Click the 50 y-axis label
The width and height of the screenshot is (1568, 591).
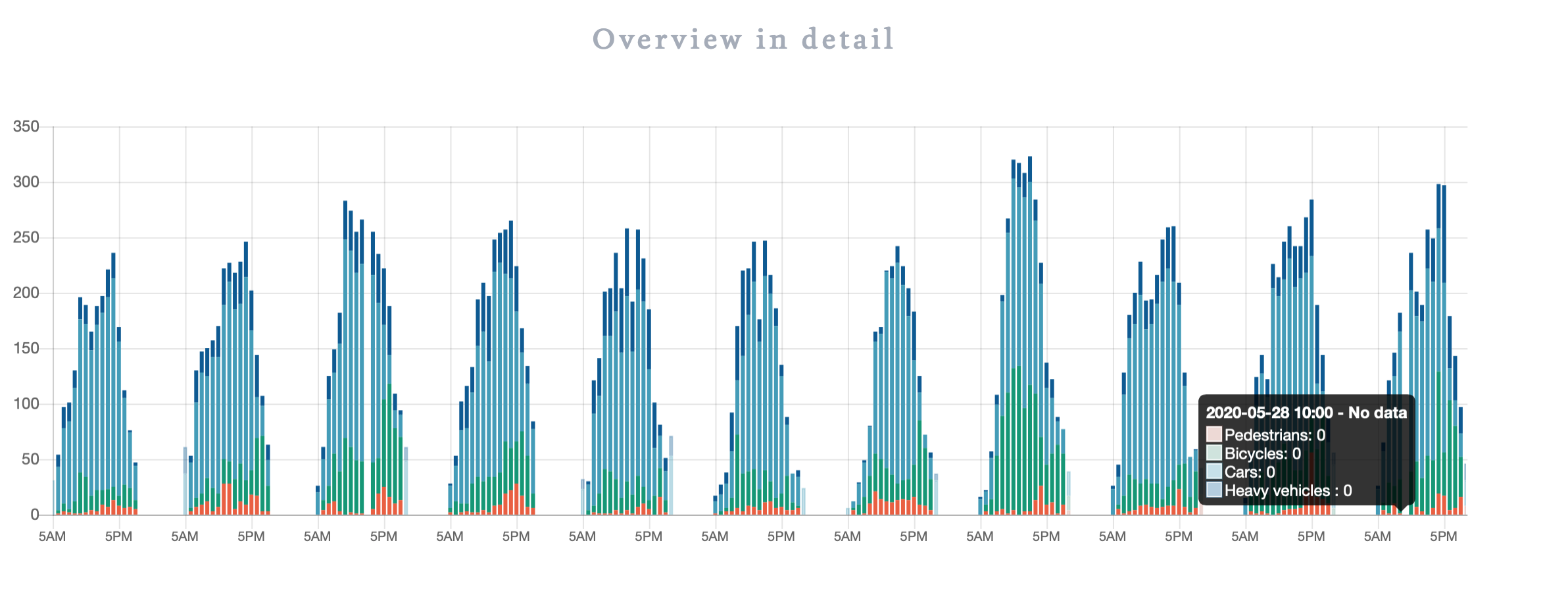pyautogui.click(x=31, y=459)
